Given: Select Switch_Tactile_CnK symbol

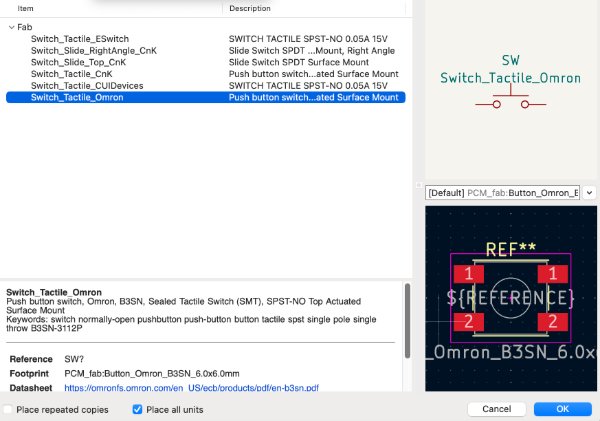Looking at the screenshot, I should point(72,74).
